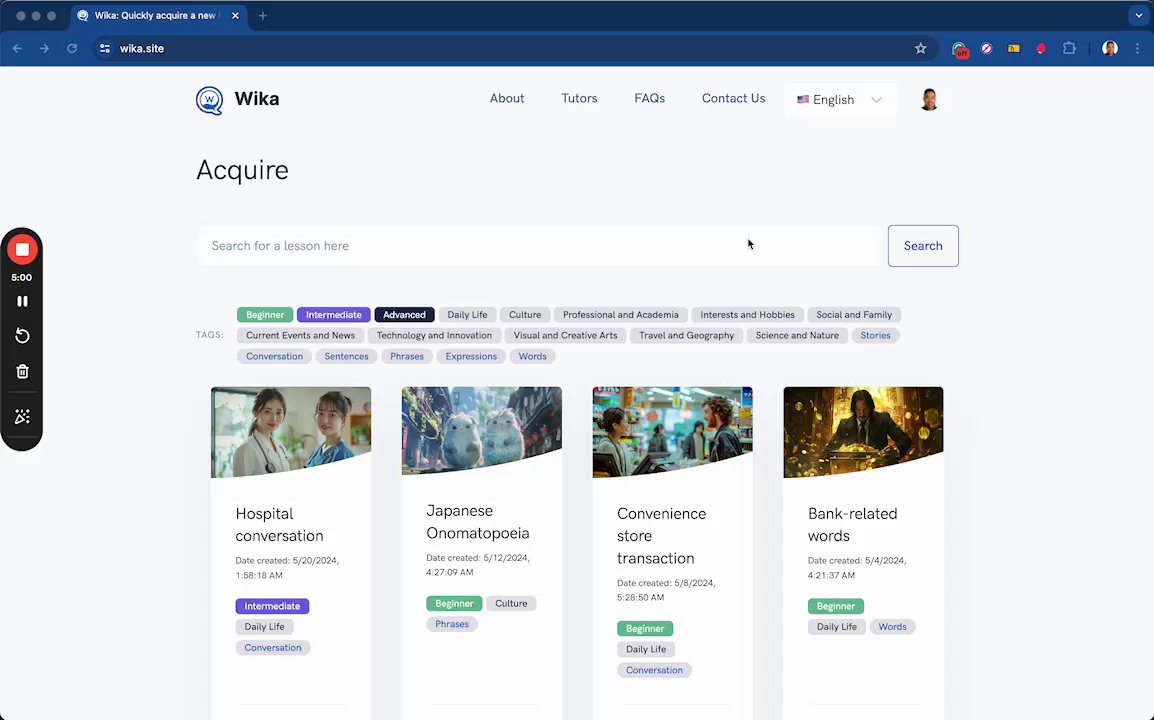Open the Contact Us page
Screen dimensions: 1154x720
[x=734, y=98]
